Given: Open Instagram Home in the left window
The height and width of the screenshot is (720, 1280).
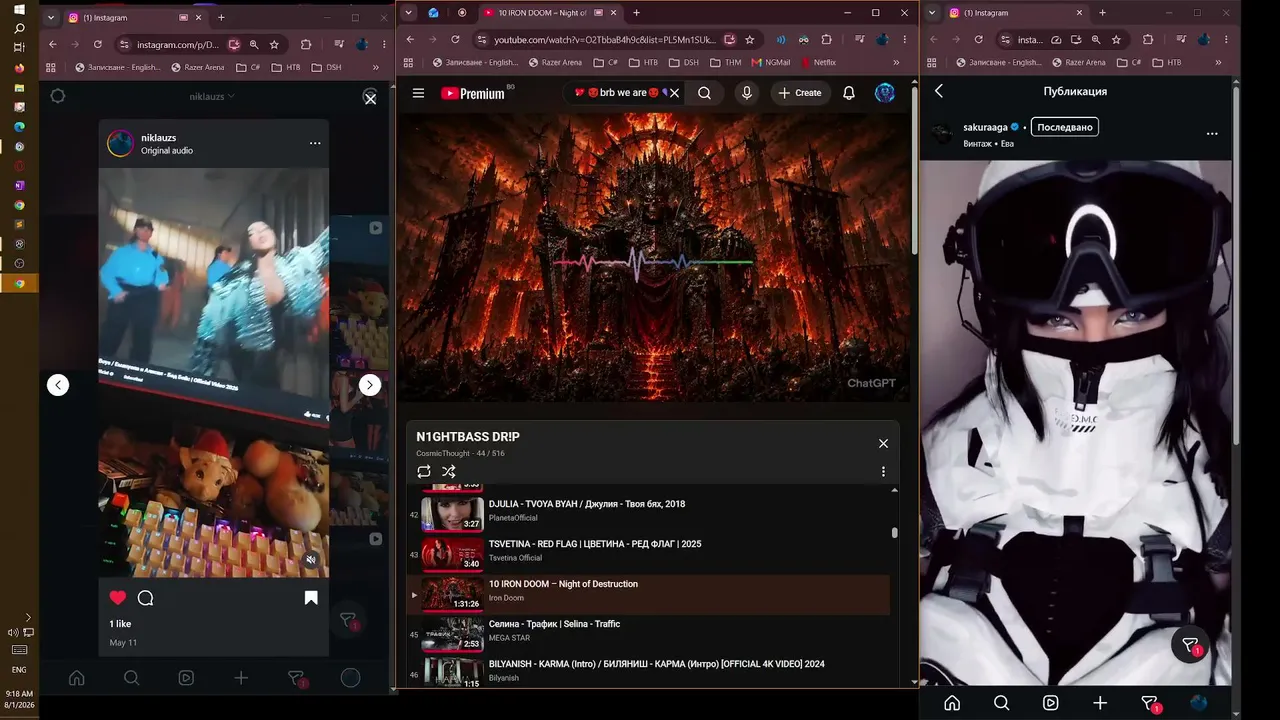Looking at the screenshot, I should coord(76,678).
